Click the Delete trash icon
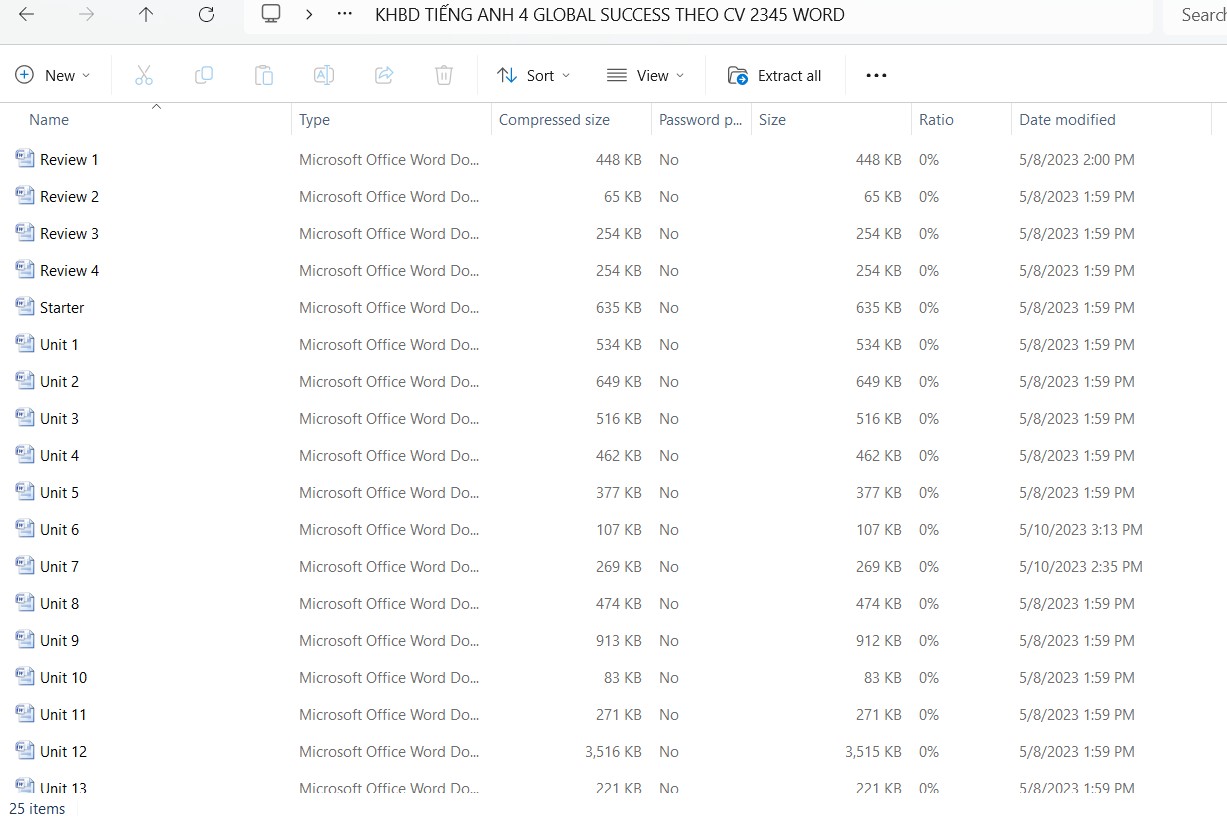The image size is (1227, 821). coord(444,75)
